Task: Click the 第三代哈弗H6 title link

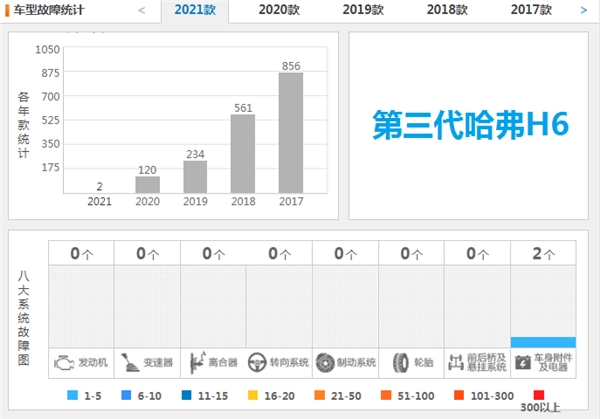Action: pos(470,125)
